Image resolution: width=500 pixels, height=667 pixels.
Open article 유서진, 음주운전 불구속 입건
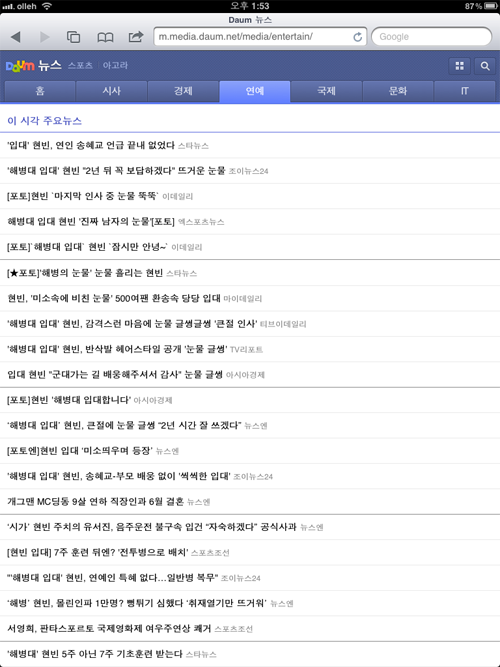(250, 527)
